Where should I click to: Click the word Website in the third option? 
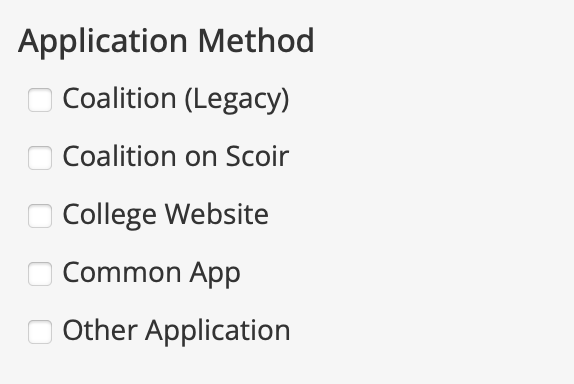[217, 214]
